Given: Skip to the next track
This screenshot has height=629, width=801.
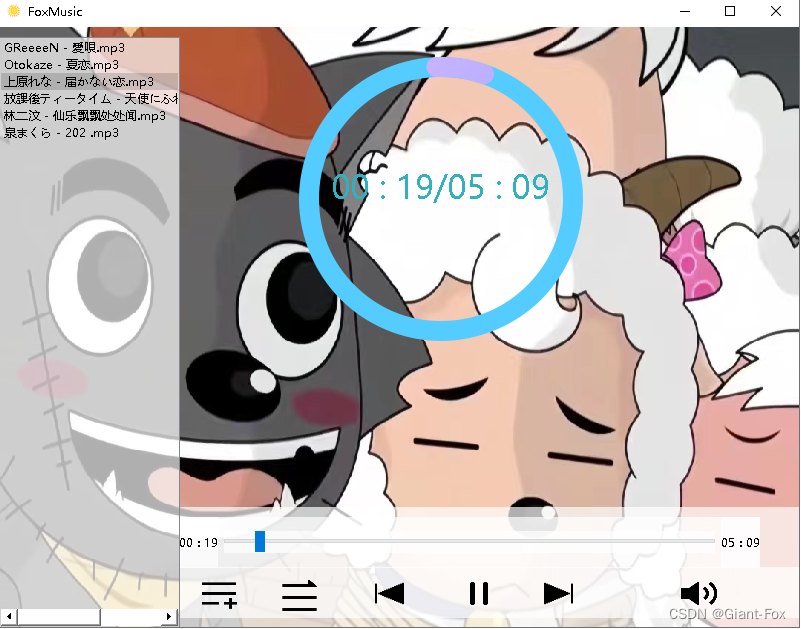Looking at the screenshot, I should pyautogui.click(x=558, y=594).
